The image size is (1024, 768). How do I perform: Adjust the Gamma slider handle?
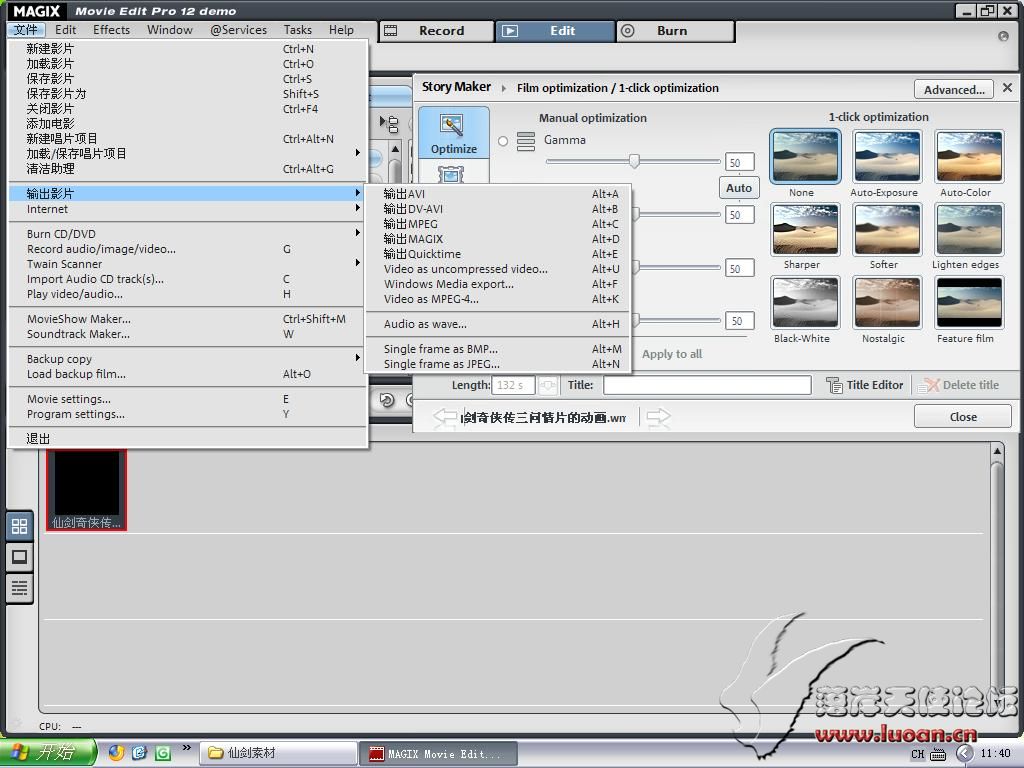click(x=633, y=161)
